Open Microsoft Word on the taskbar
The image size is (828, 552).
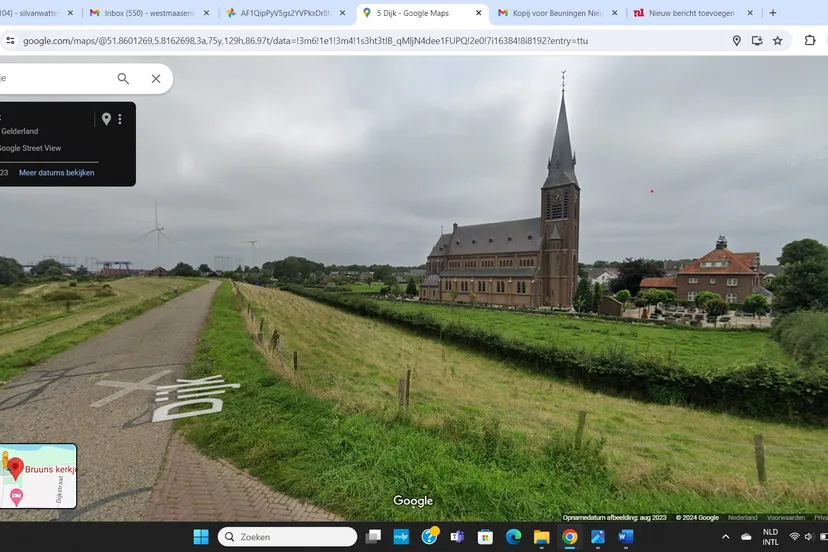point(626,537)
